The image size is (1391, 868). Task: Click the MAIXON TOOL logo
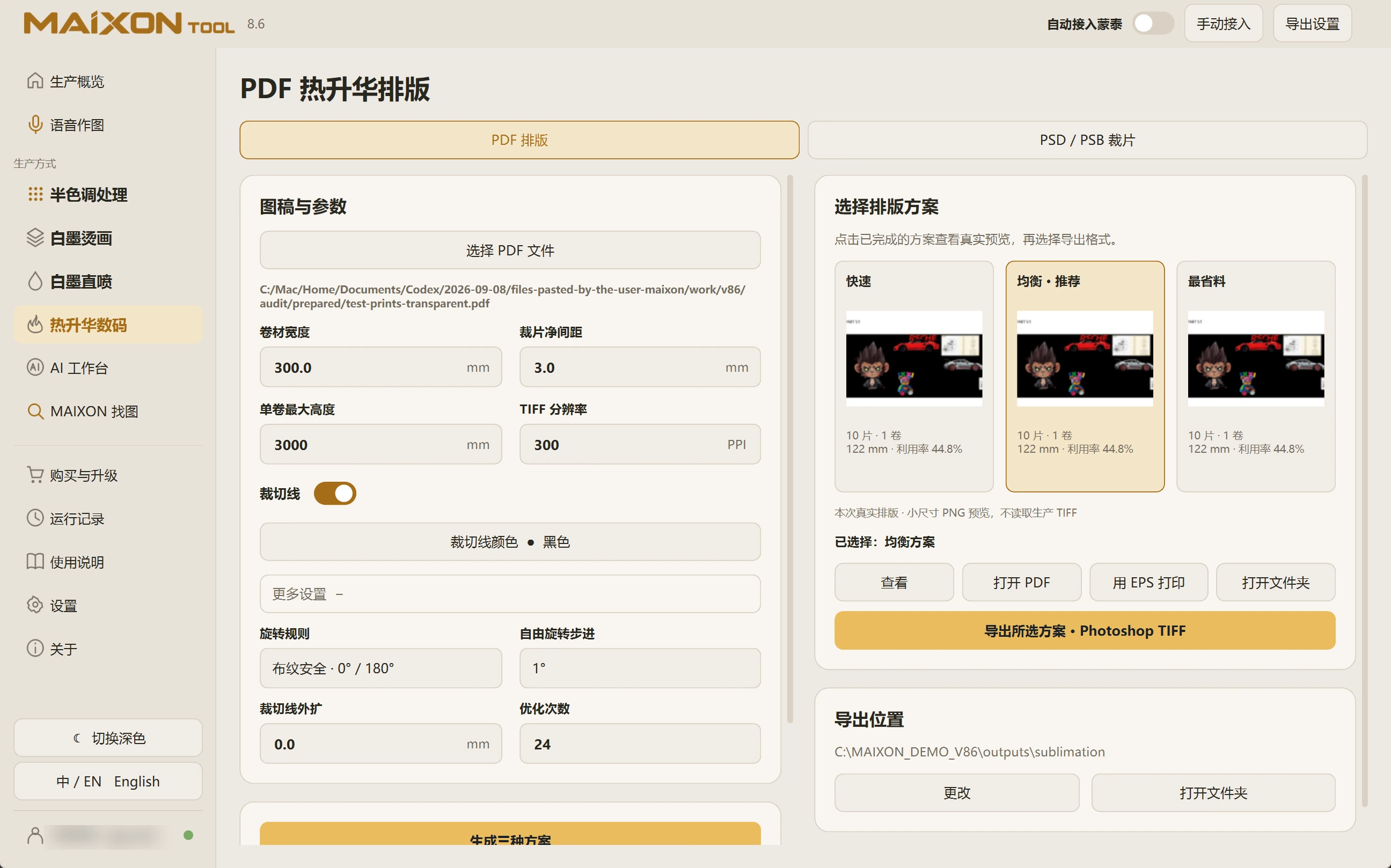click(129, 24)
